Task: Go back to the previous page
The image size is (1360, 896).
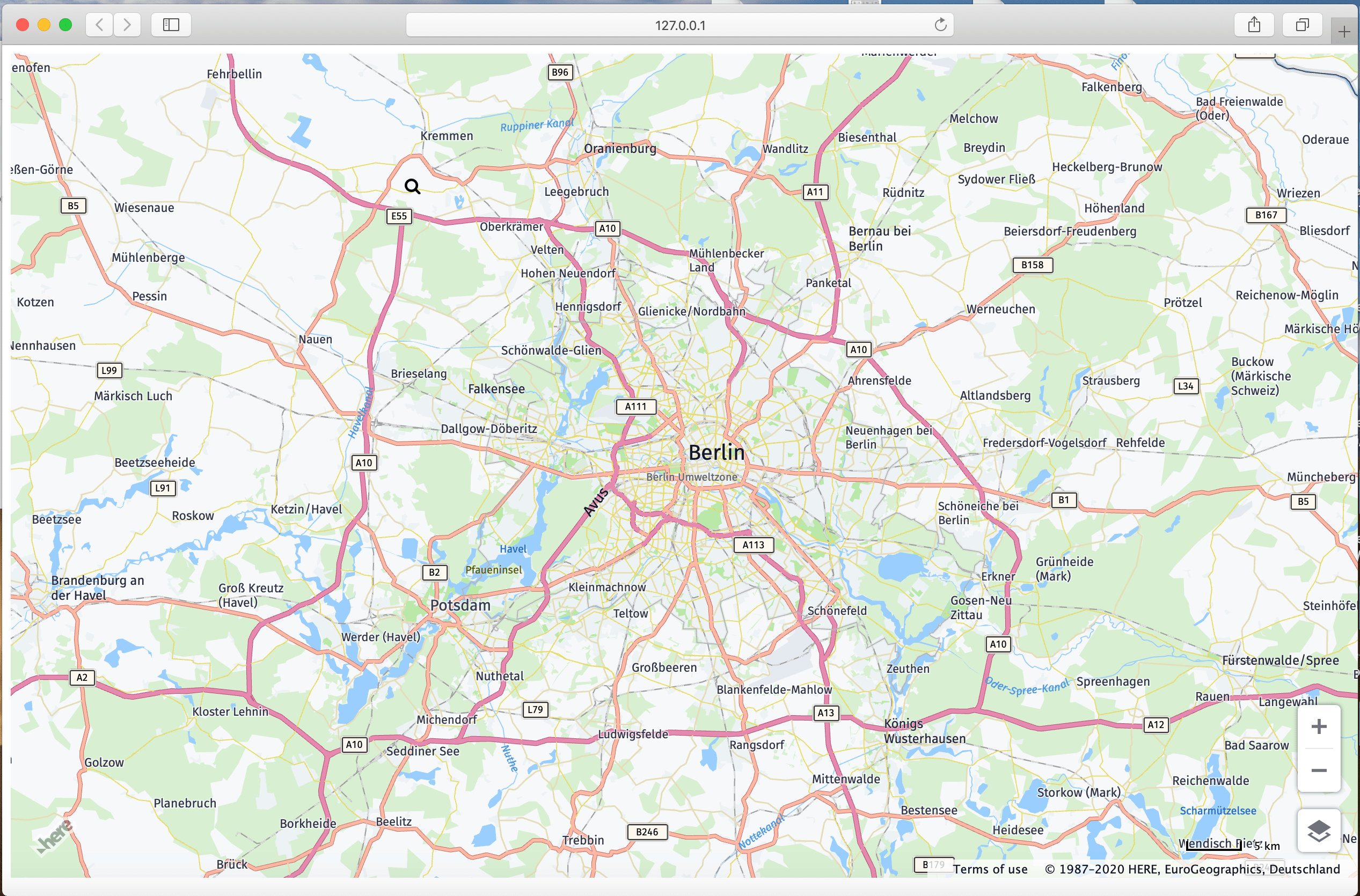Action: [x=99, y=25]
